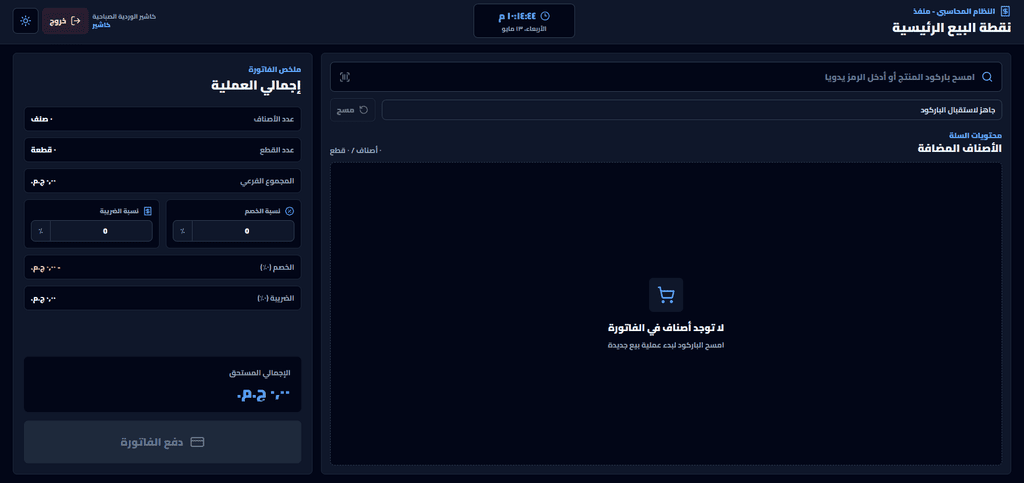Screen dimensions: 1024x483
Task: Click the accounting system logo icon
Action: coord(1006,12)
